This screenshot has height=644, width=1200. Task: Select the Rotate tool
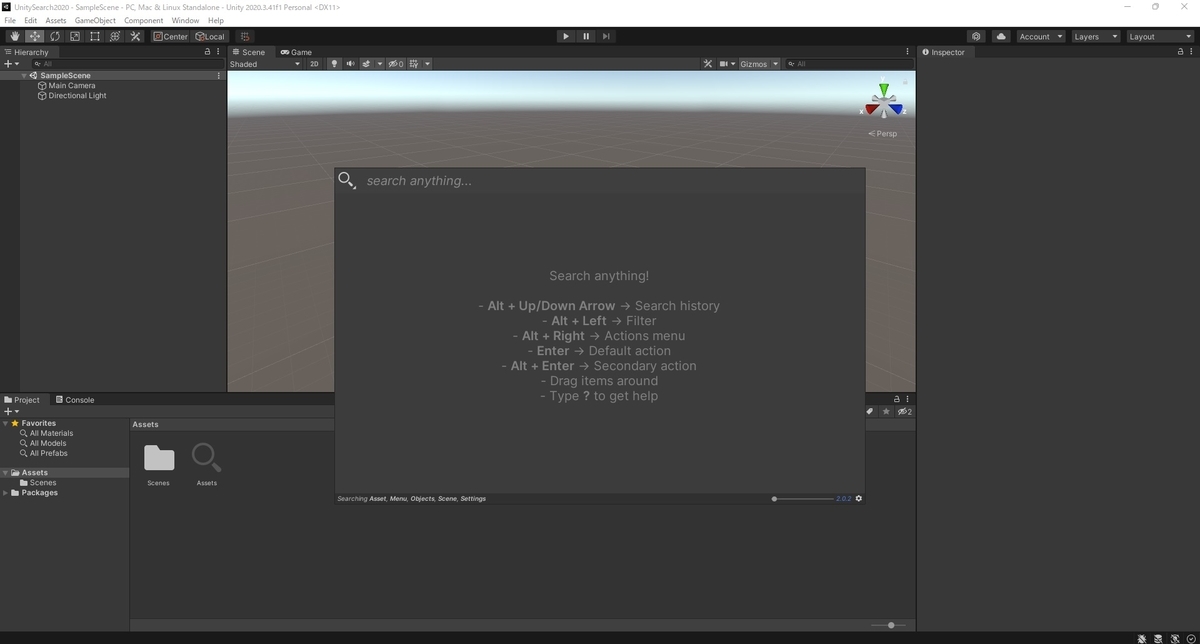tap(55, 36)
